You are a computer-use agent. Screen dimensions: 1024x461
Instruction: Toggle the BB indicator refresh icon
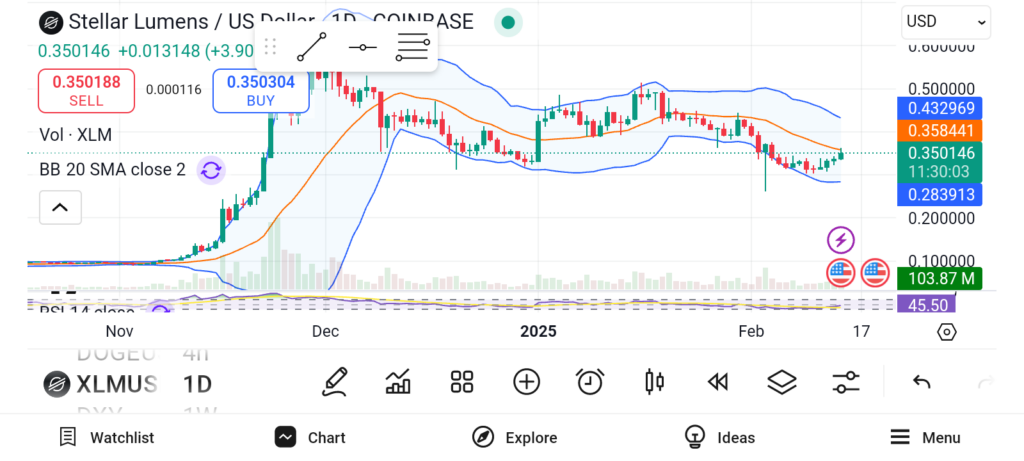pyautogui.click(x=210, y=170)
